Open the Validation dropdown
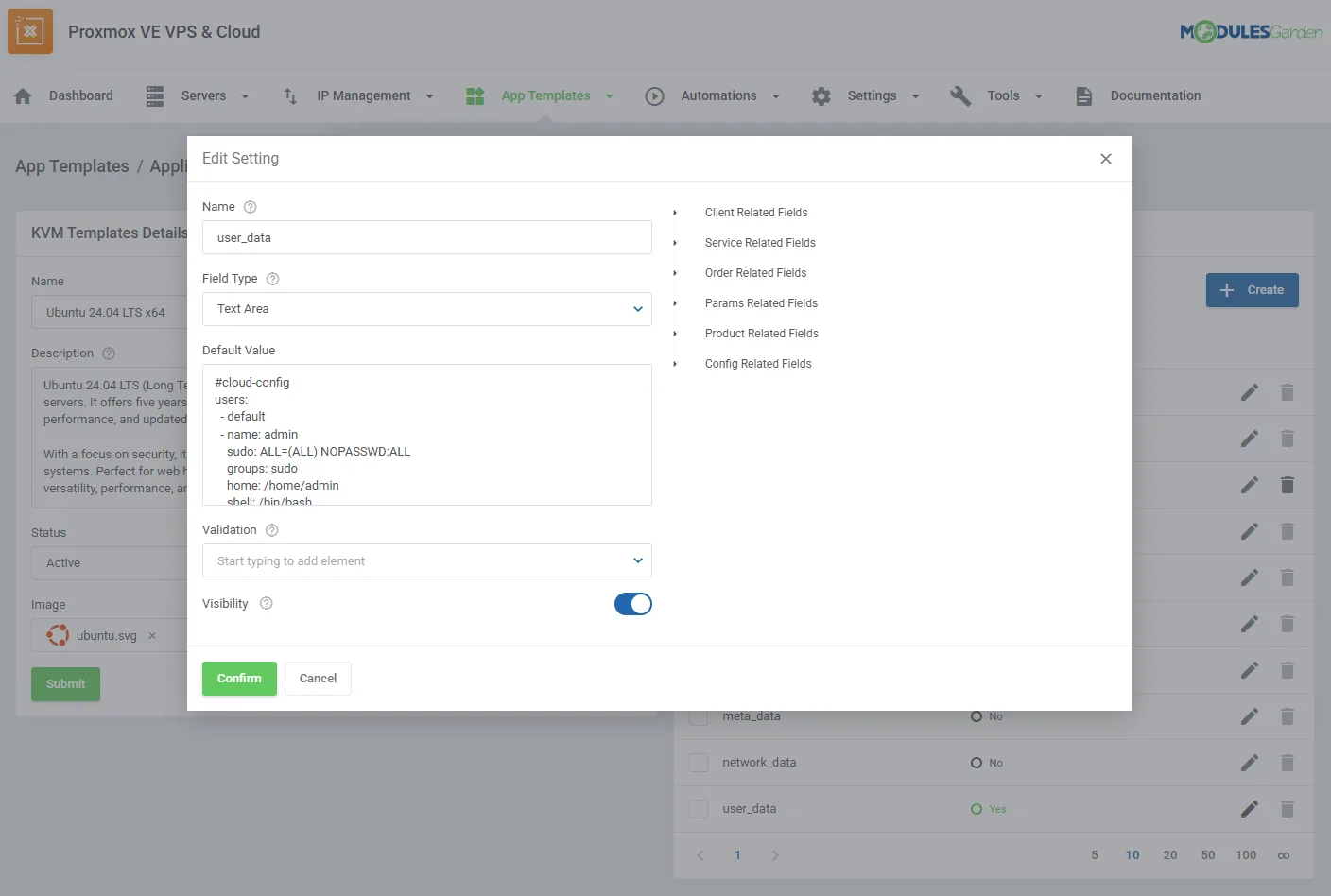Screen dimensions: 1331x896 coord(427,560)
